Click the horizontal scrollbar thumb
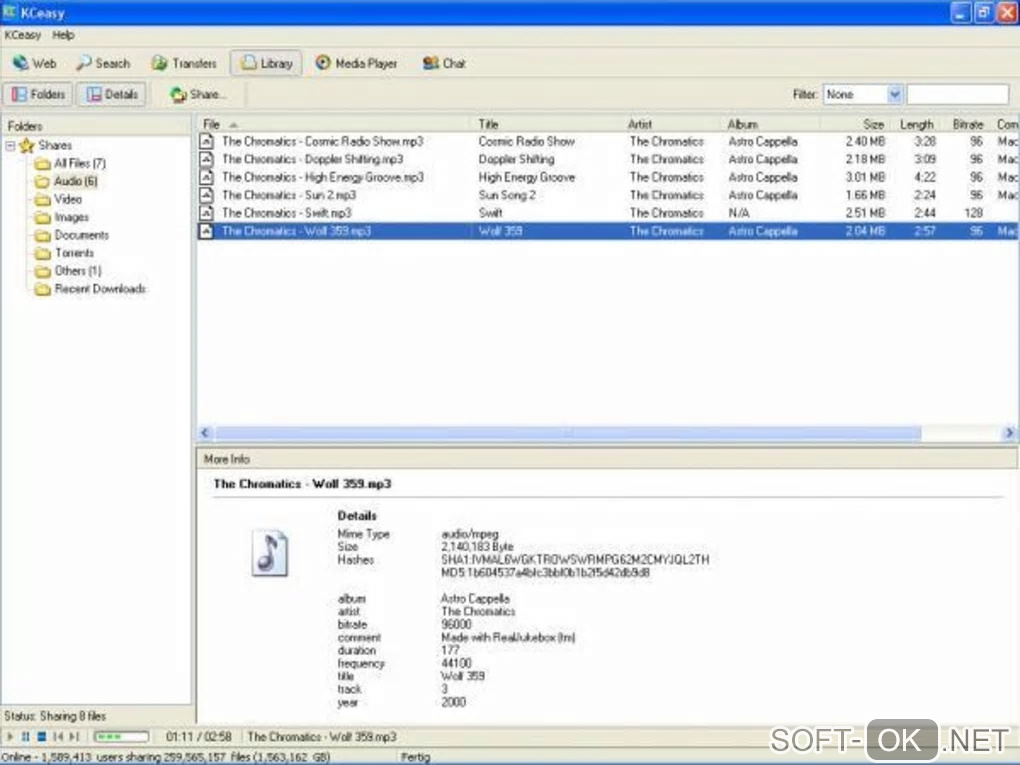This screenshot has height=765, width=1020. (x=568, y=433)
